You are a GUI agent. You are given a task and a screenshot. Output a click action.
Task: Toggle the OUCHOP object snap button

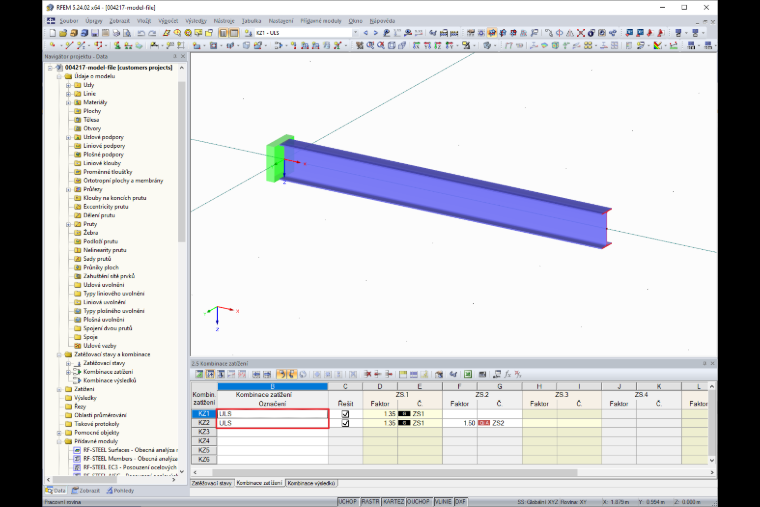(x=419, y=502)
